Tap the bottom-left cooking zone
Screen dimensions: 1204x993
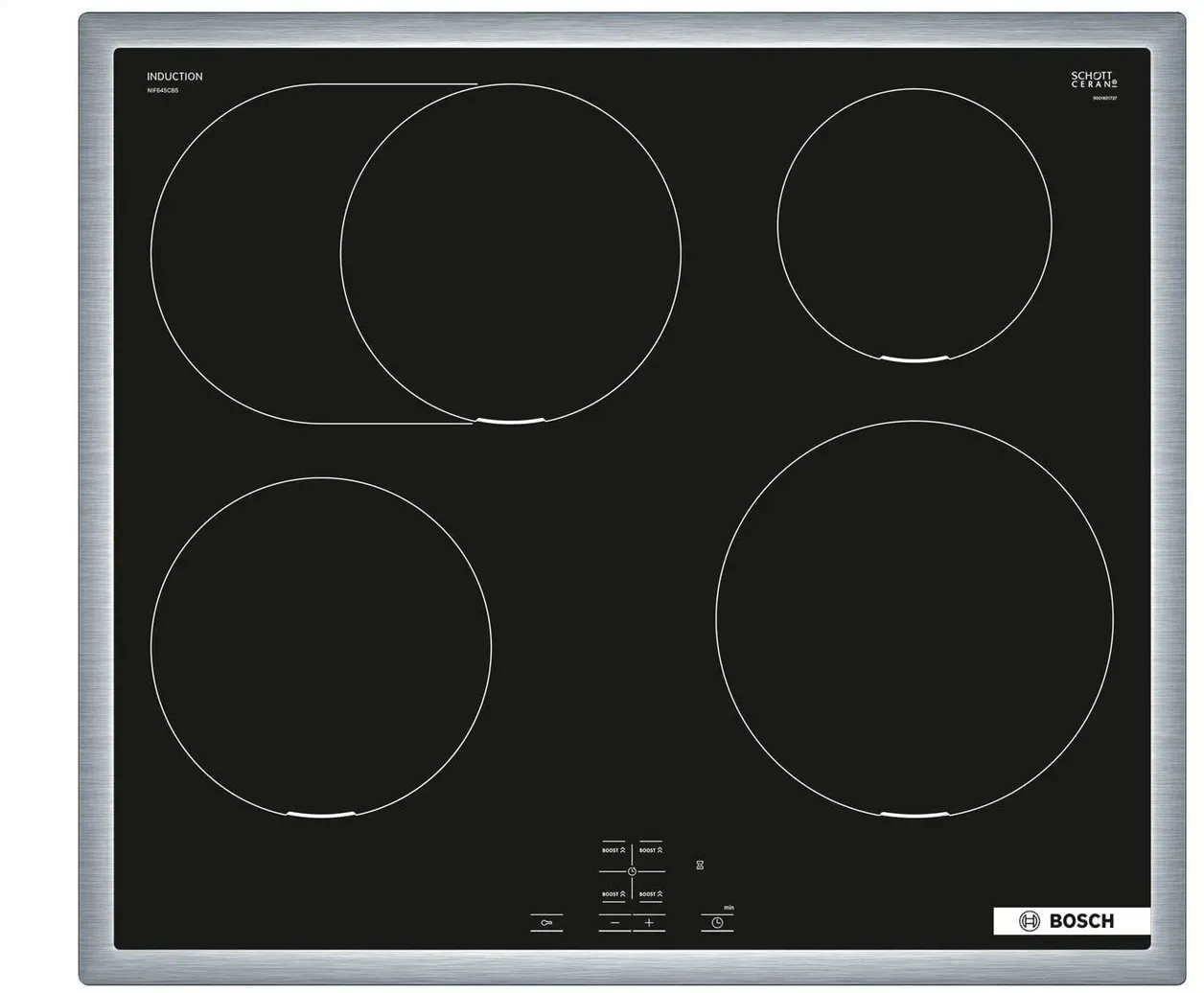tap(321, 646)
